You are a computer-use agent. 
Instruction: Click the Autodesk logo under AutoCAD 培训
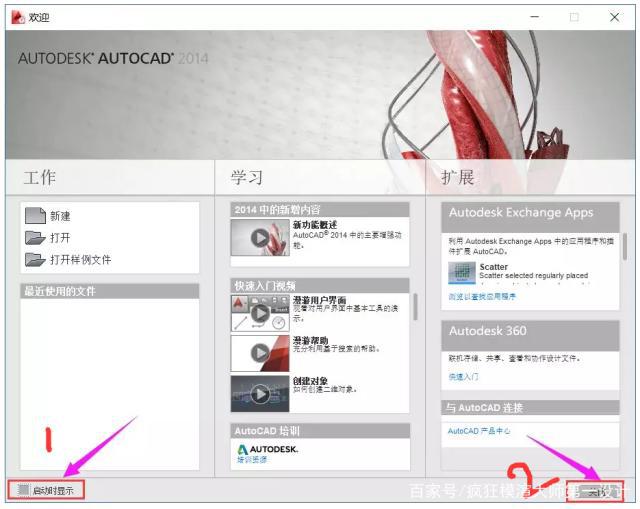268,449
